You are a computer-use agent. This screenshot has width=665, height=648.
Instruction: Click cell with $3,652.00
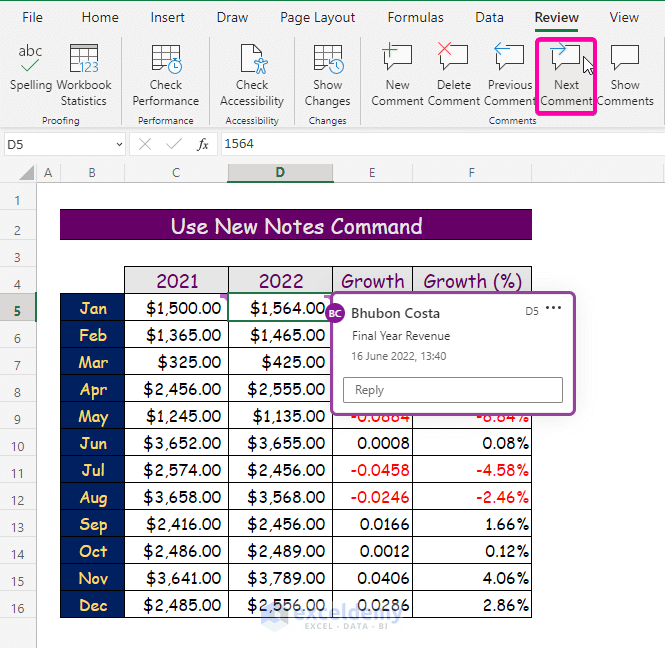coord(176,443)
